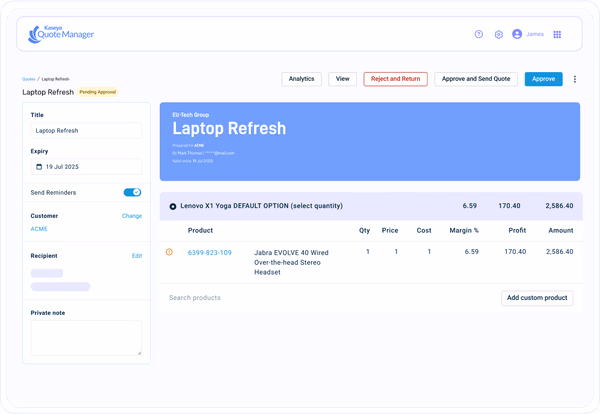This screenshot has height=414, width=600.
Task: Open the three-dot more options menu
Action: pyautogui.click(x=575, y=79)
